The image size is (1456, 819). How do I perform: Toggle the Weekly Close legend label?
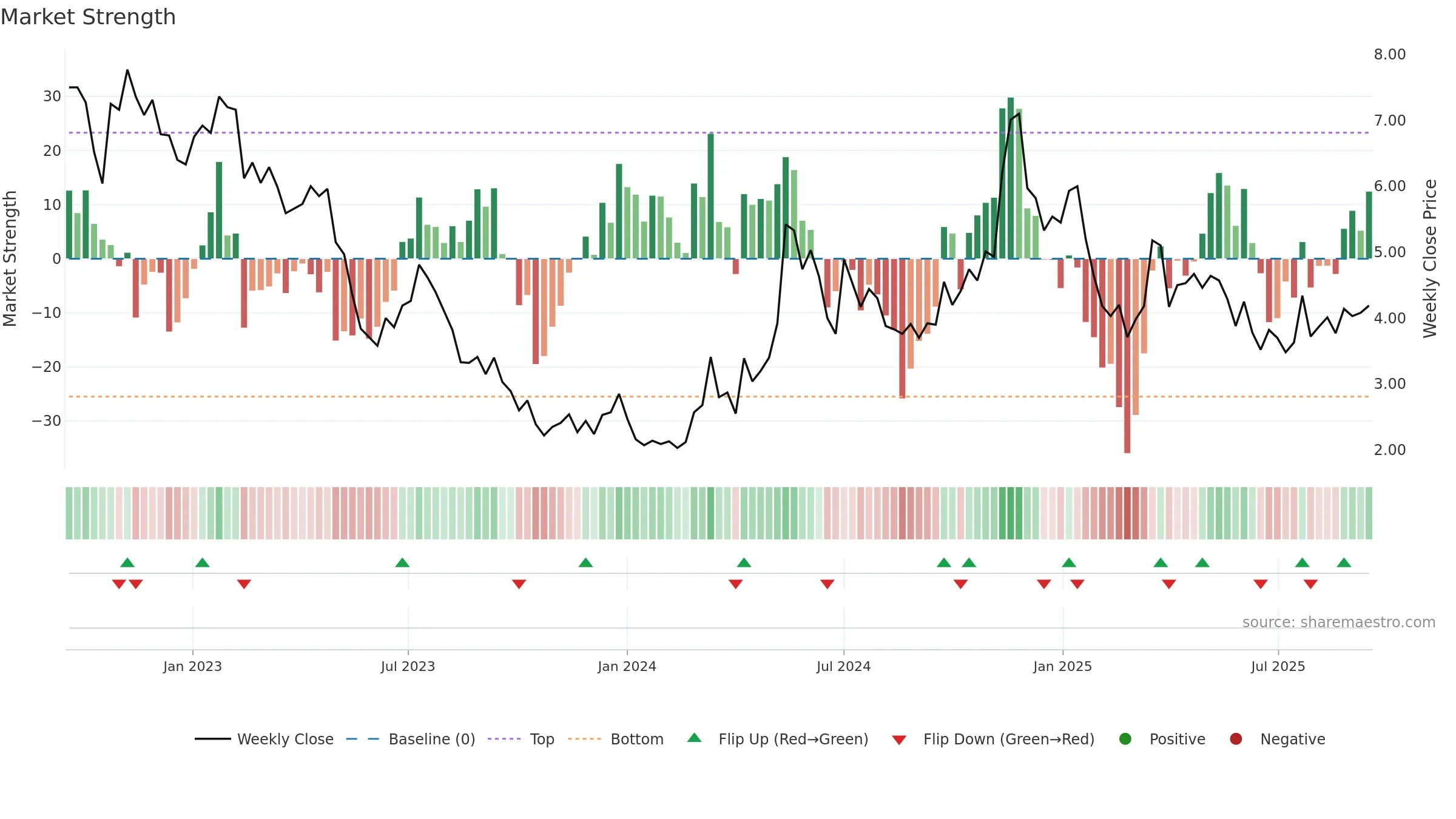pyautogui.click(x=286, y=740)
